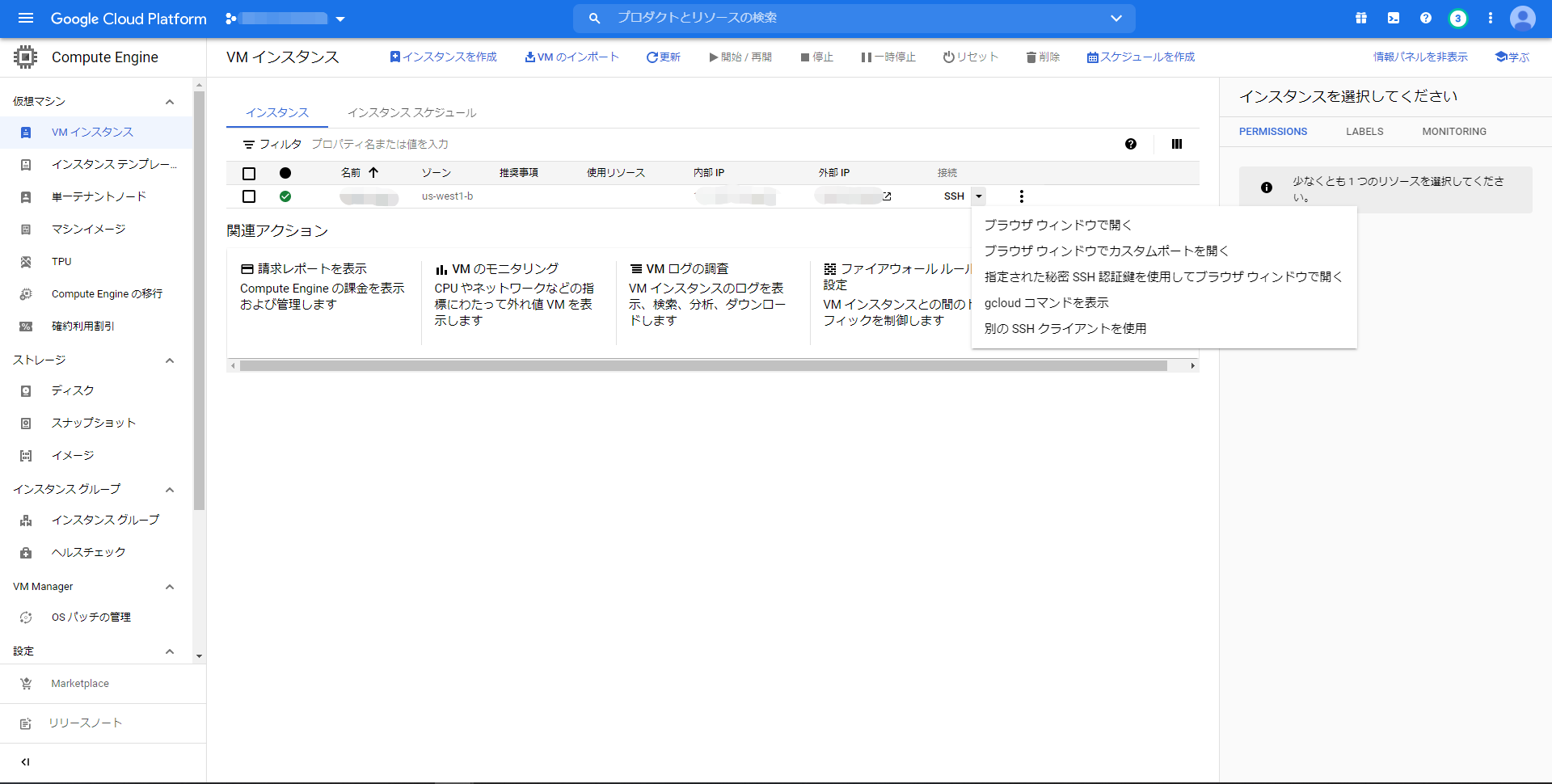This screenshot has height=784, width=1552.
Task: Click the 情報パネルを非表示 button
Action: 1419,57
